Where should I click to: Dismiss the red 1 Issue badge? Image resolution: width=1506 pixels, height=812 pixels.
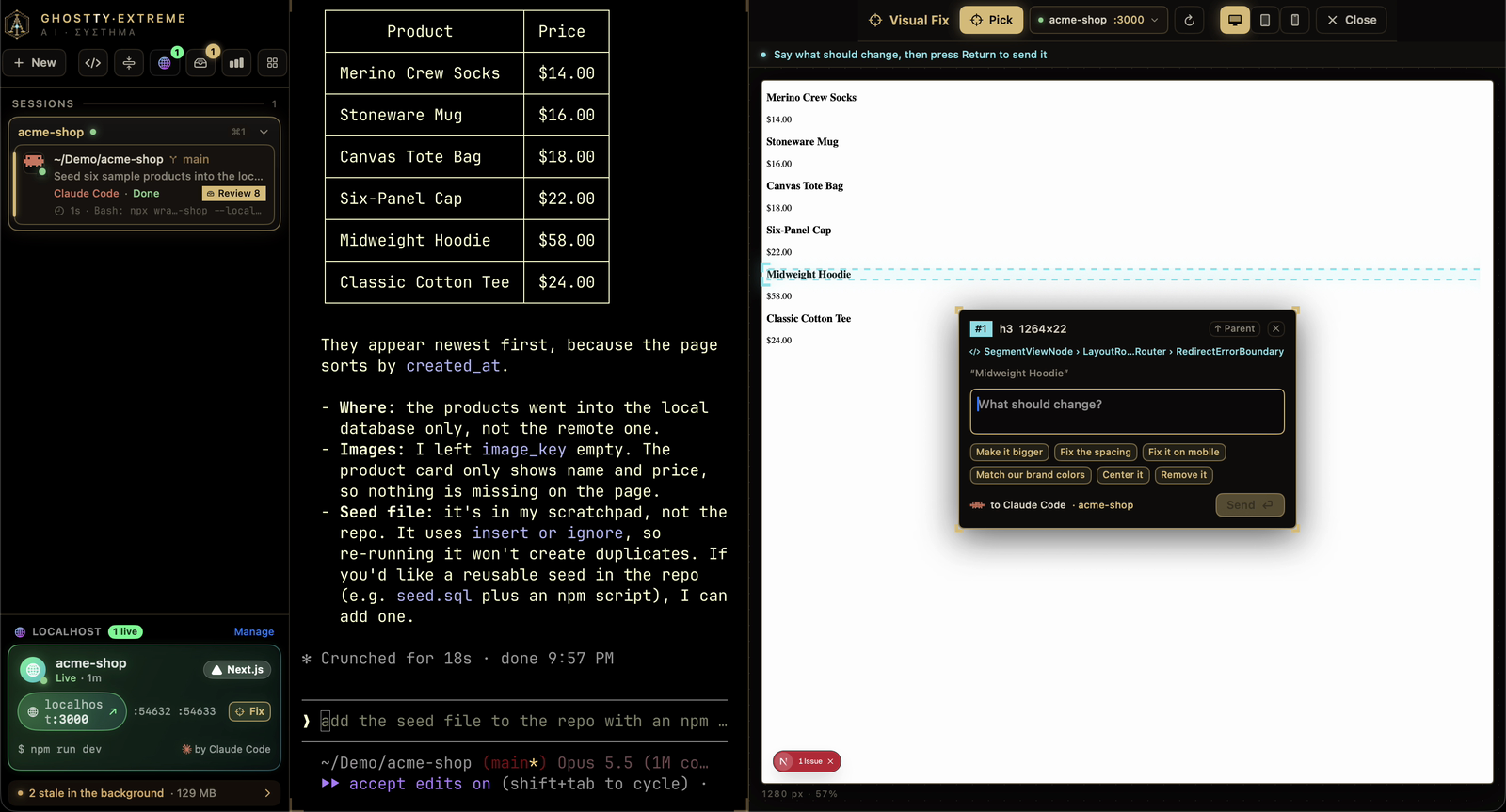click(x=830, y=761)
